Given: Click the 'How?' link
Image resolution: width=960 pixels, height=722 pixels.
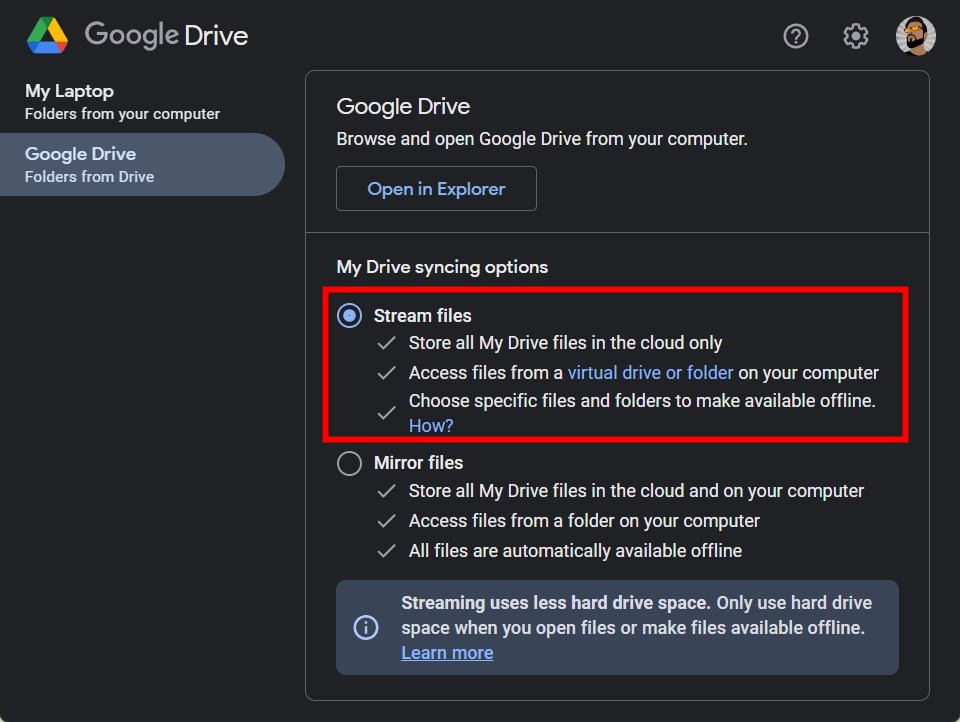Looking at the screenshot, I should tap(430, 425).
